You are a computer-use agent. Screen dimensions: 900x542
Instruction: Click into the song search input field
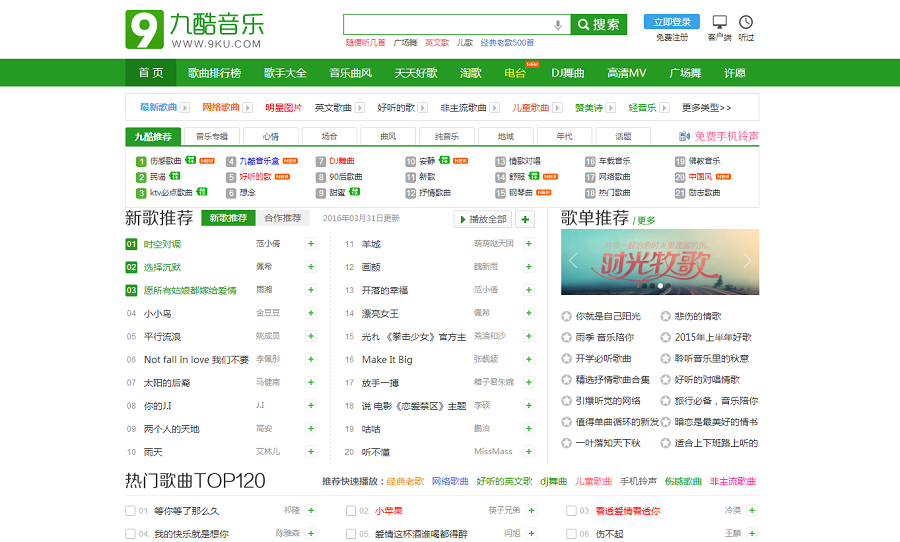[446, 25]
